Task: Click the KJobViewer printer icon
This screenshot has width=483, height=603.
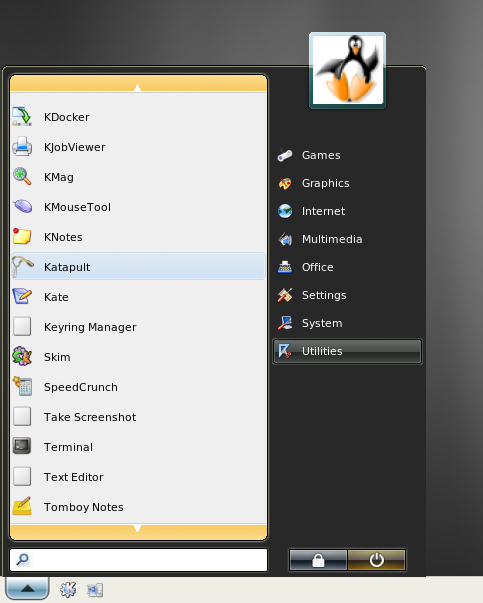Action: [22, 147]
